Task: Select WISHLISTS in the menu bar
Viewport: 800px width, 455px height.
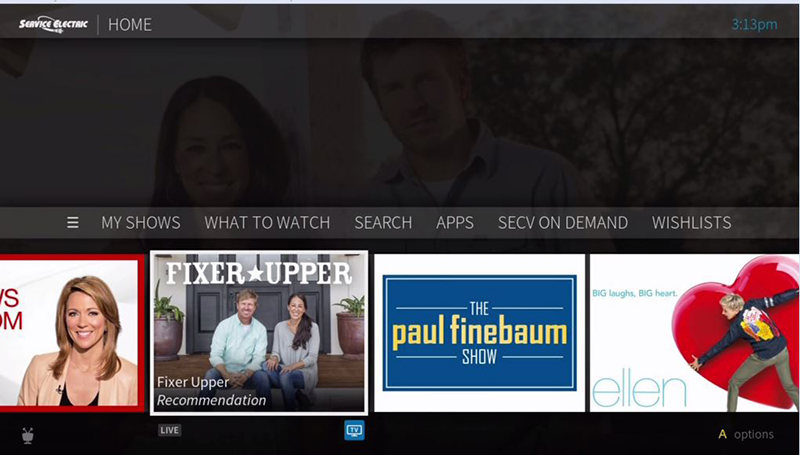Action: (691, 223)
